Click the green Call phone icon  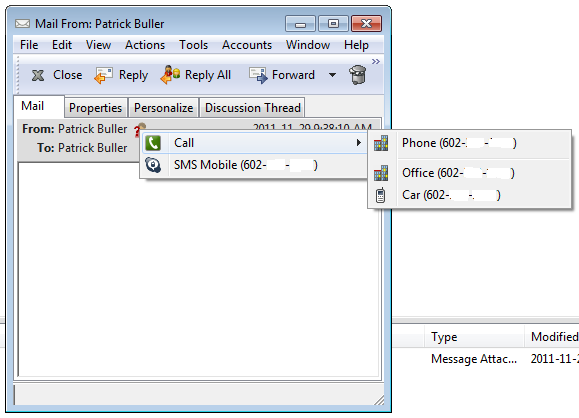tap(153, 143)
